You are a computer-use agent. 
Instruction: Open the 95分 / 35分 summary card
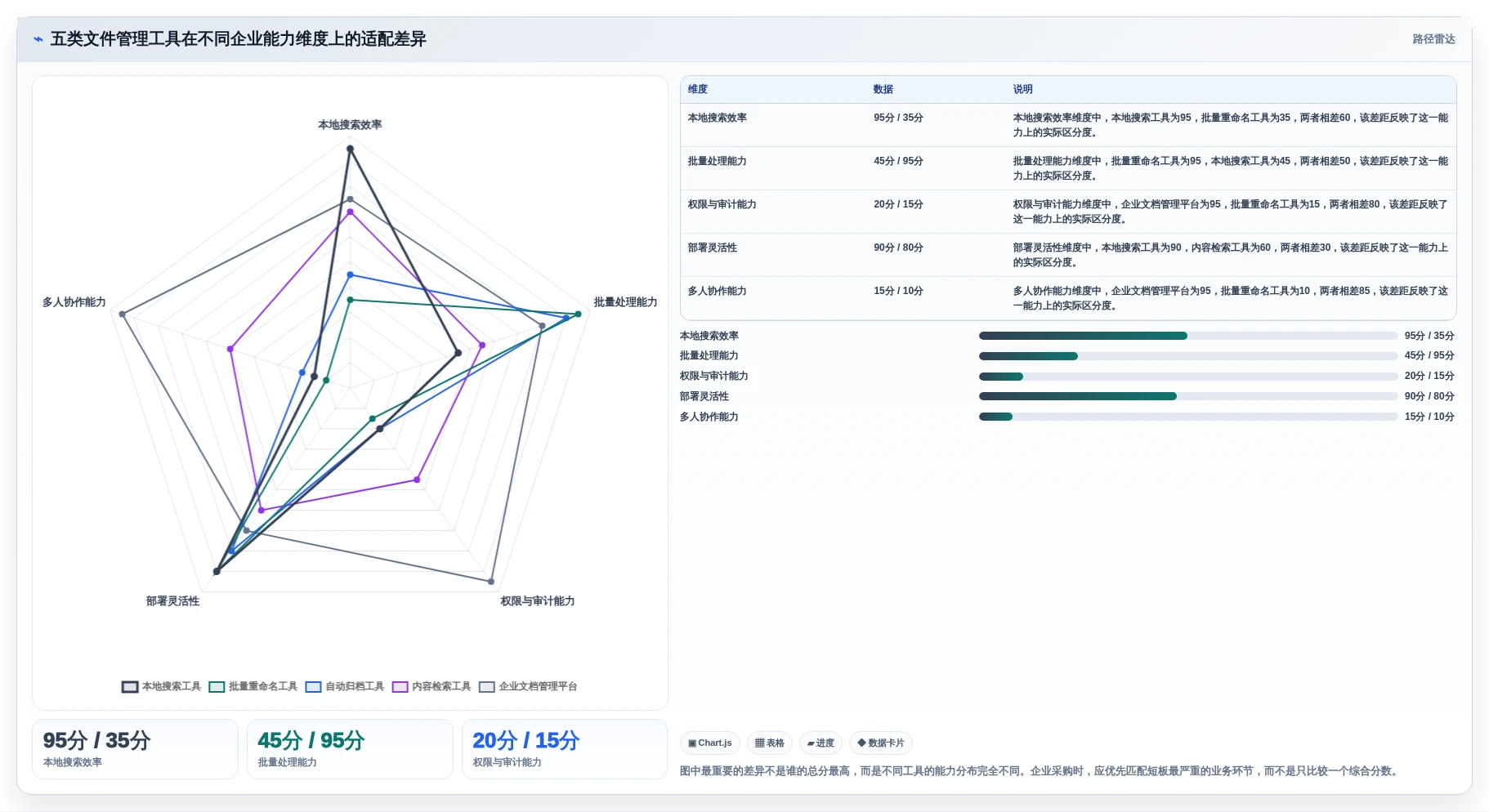pyautogui.click(x=135, y=749)
